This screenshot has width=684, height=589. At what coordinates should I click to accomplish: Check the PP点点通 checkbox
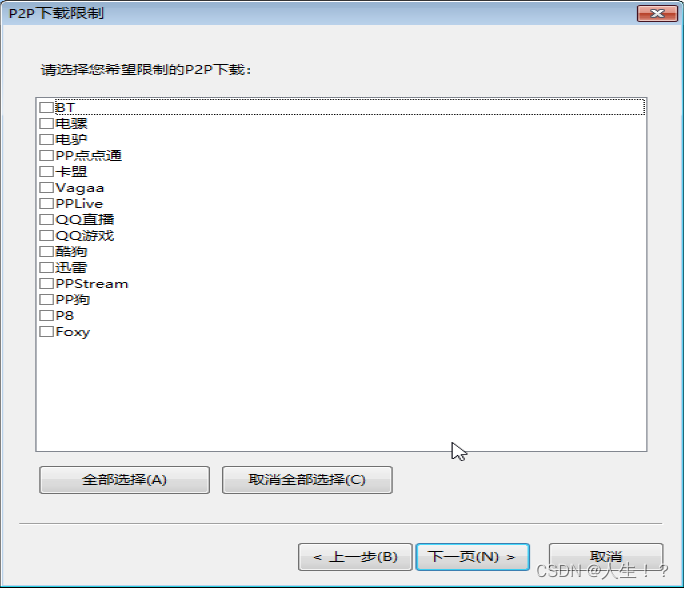point(46,155)
